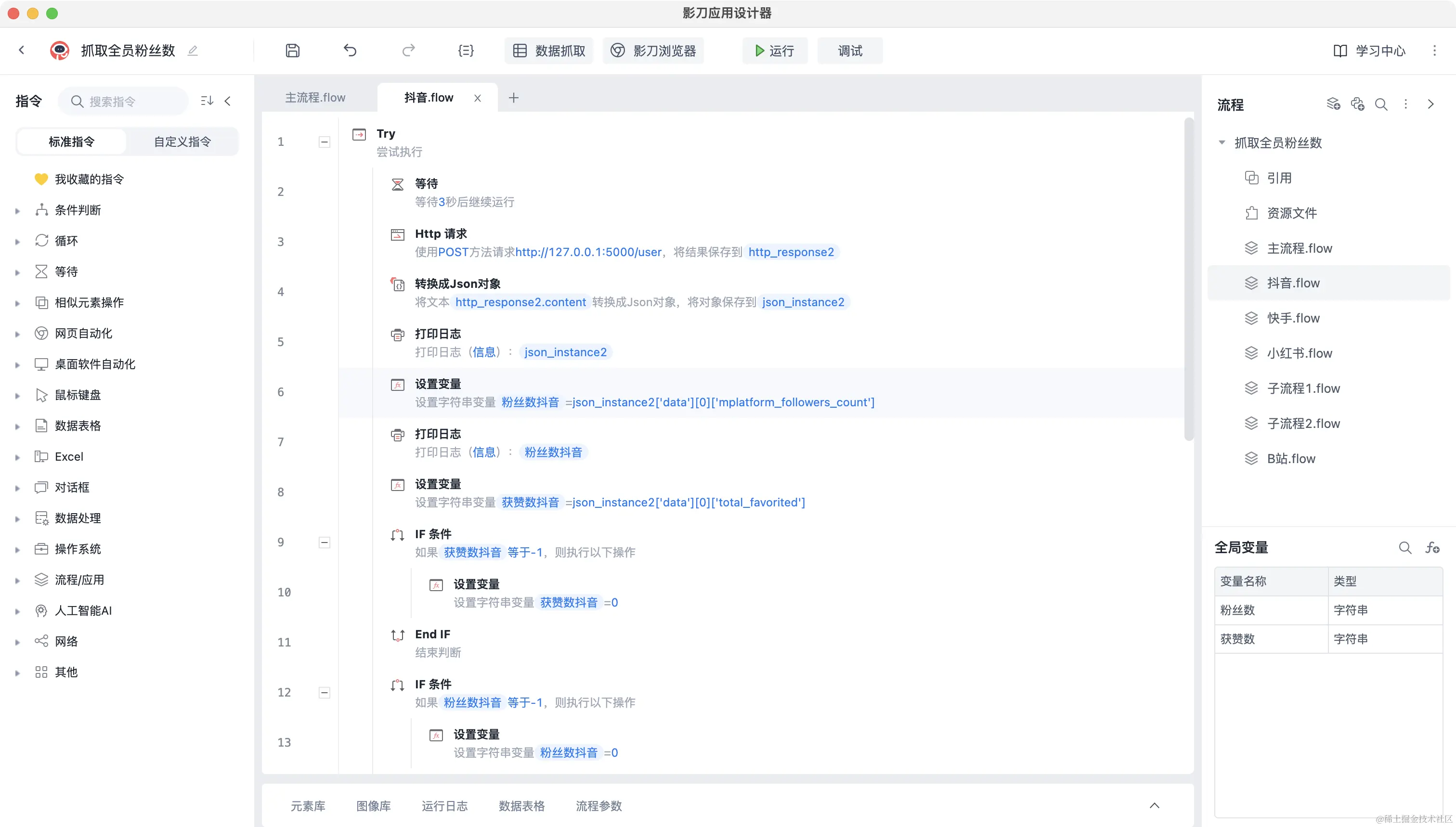Image resolution: width=1456 pixels, height=827 pixels.
Task: Open the 运行日志 bottom tab
Action: tap(444, 805)
